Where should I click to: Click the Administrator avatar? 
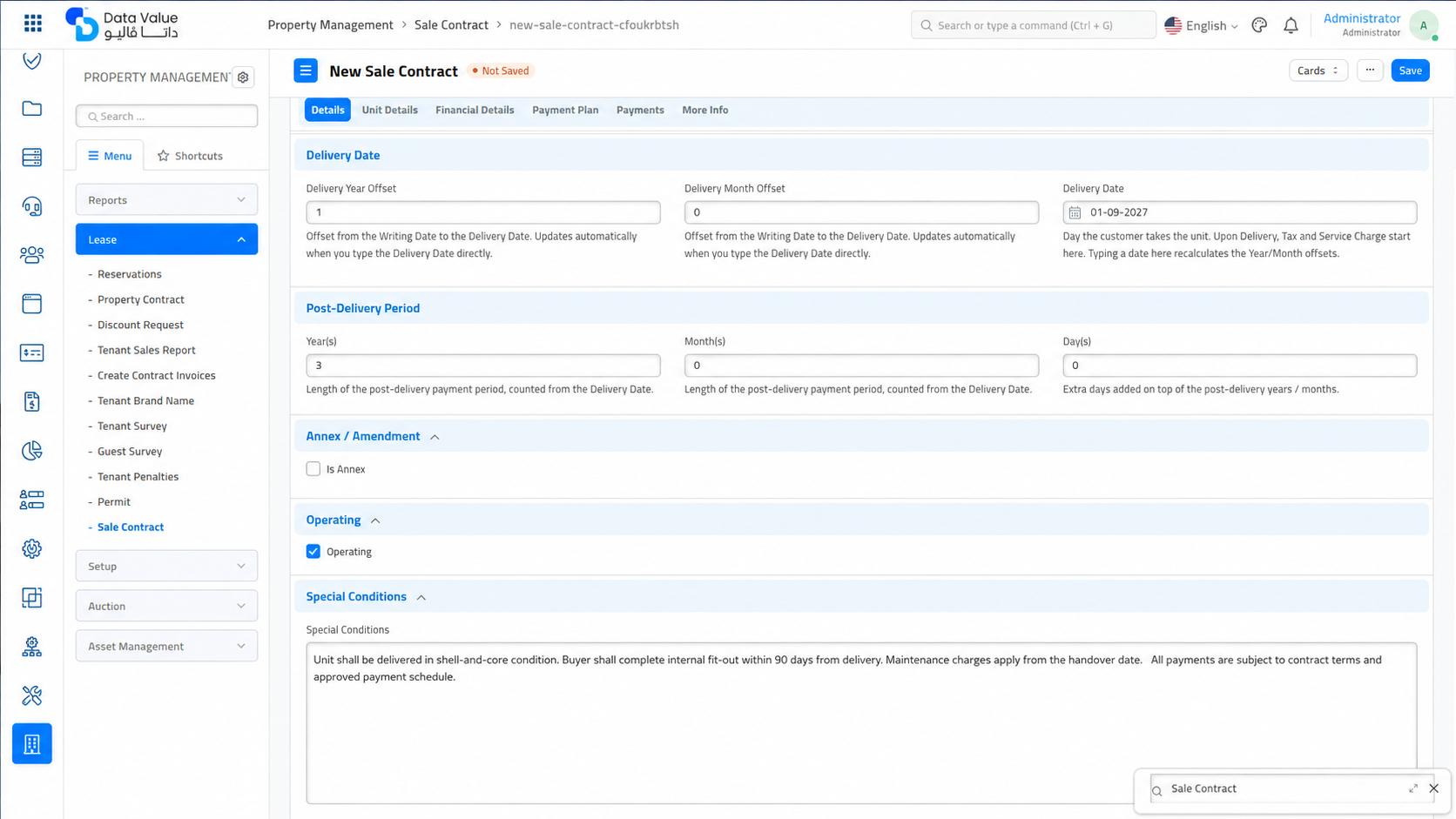click(x=1424, y=25)
